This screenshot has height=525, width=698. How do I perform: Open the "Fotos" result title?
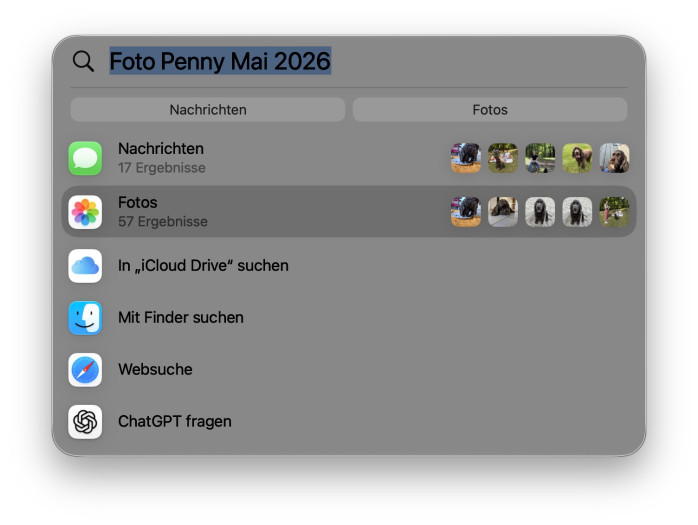pyautogui.click(x=138, y=203)
